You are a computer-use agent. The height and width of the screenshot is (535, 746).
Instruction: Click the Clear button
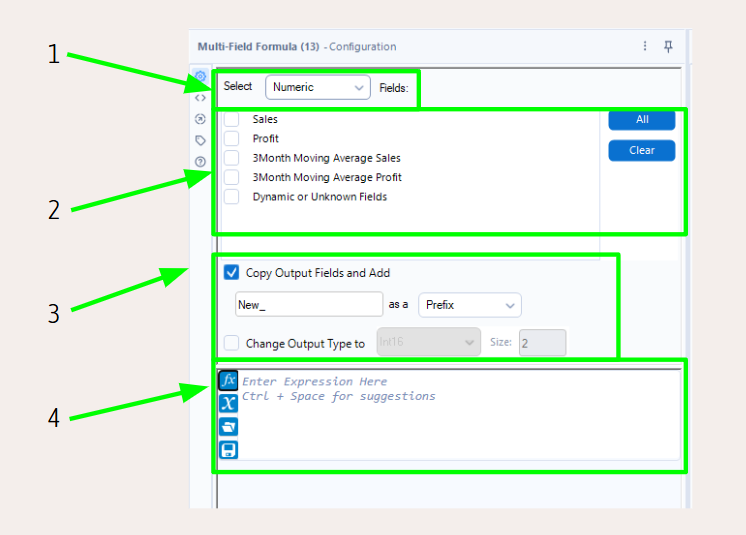coord(642,150)
